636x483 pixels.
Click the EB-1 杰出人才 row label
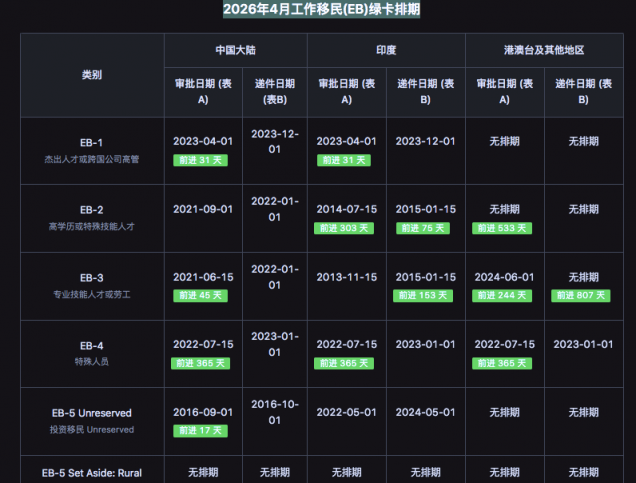coord(91,150)
